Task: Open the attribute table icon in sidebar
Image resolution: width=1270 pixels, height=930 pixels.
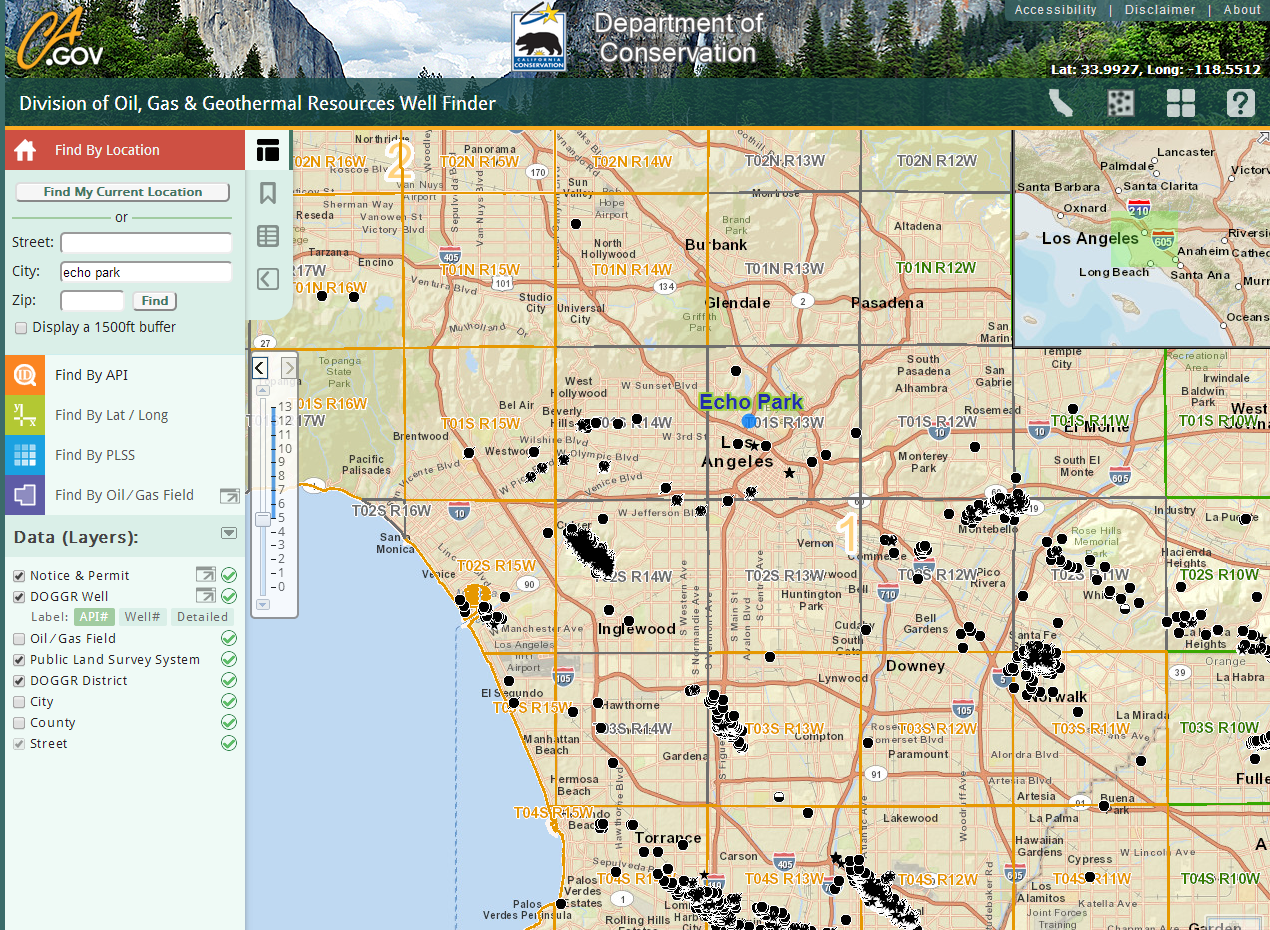Action: 268,237
